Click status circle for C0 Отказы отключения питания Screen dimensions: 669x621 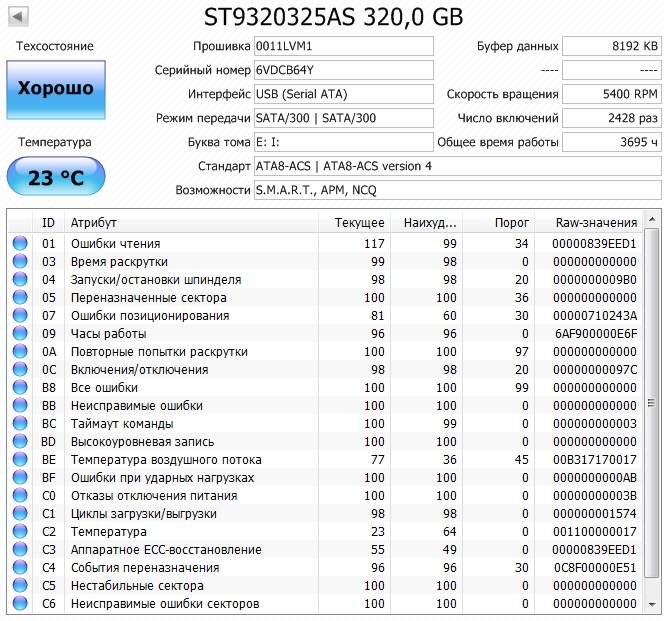[20, 495]
